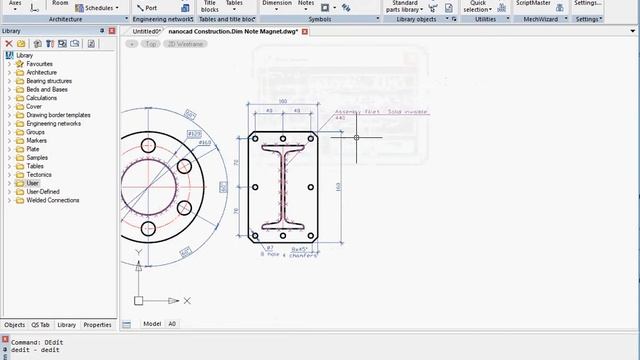The height and width of the screenshot is (360, 640).
Task: Click the document icon in Library objects panel
Action: pos(449,8)
